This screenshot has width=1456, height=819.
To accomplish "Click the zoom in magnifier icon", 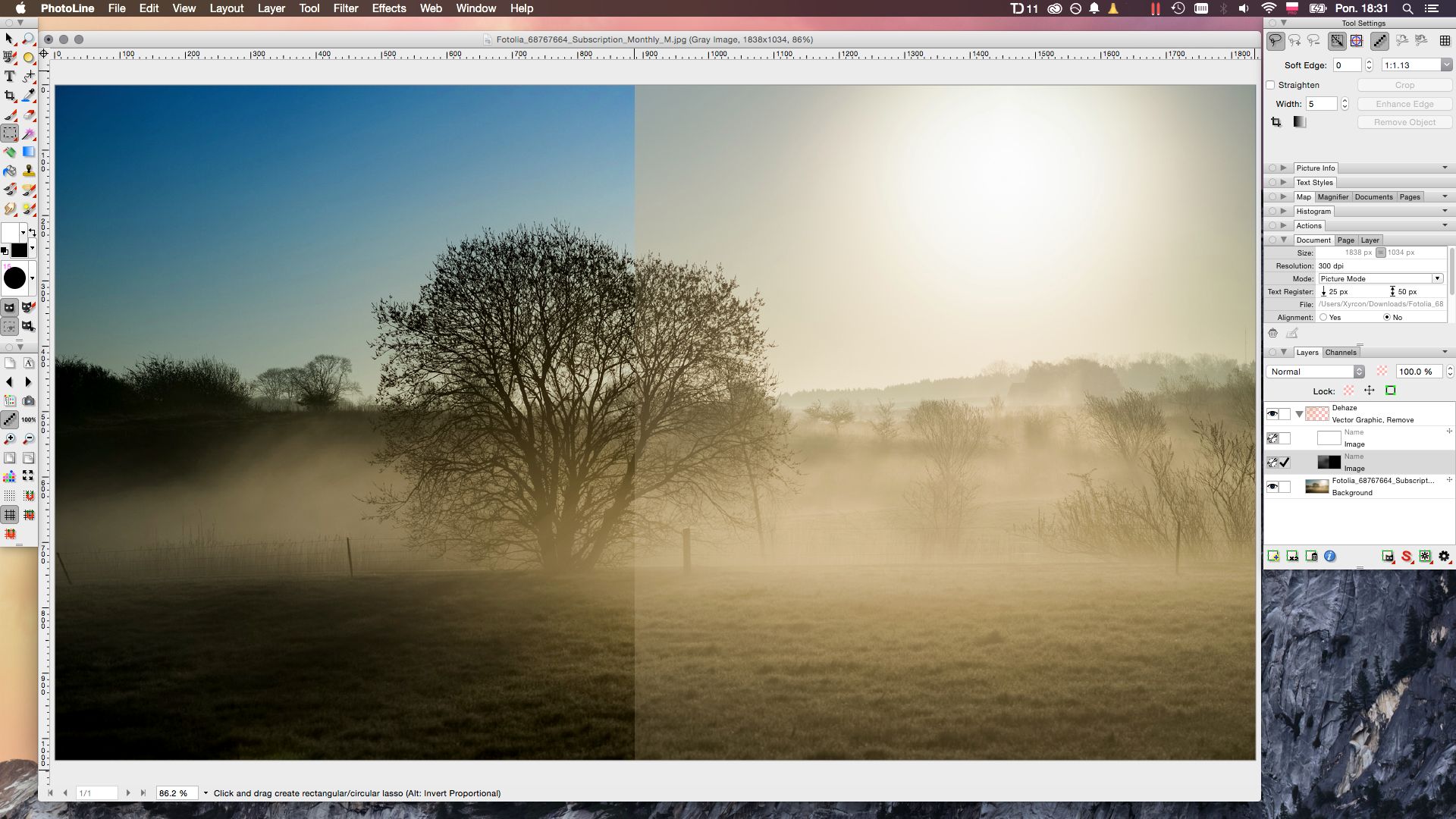I will click(x=9, y=439).
